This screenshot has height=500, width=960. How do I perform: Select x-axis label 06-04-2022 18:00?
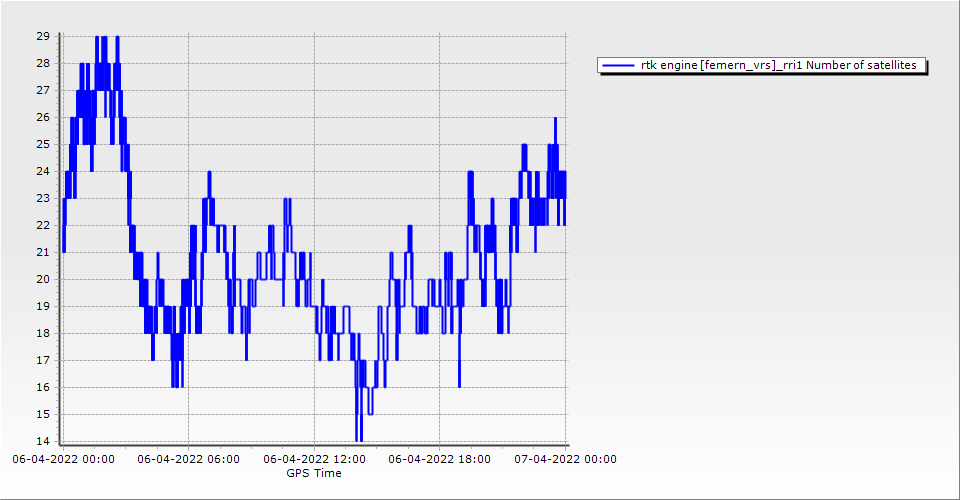click(x=439, y=460)
